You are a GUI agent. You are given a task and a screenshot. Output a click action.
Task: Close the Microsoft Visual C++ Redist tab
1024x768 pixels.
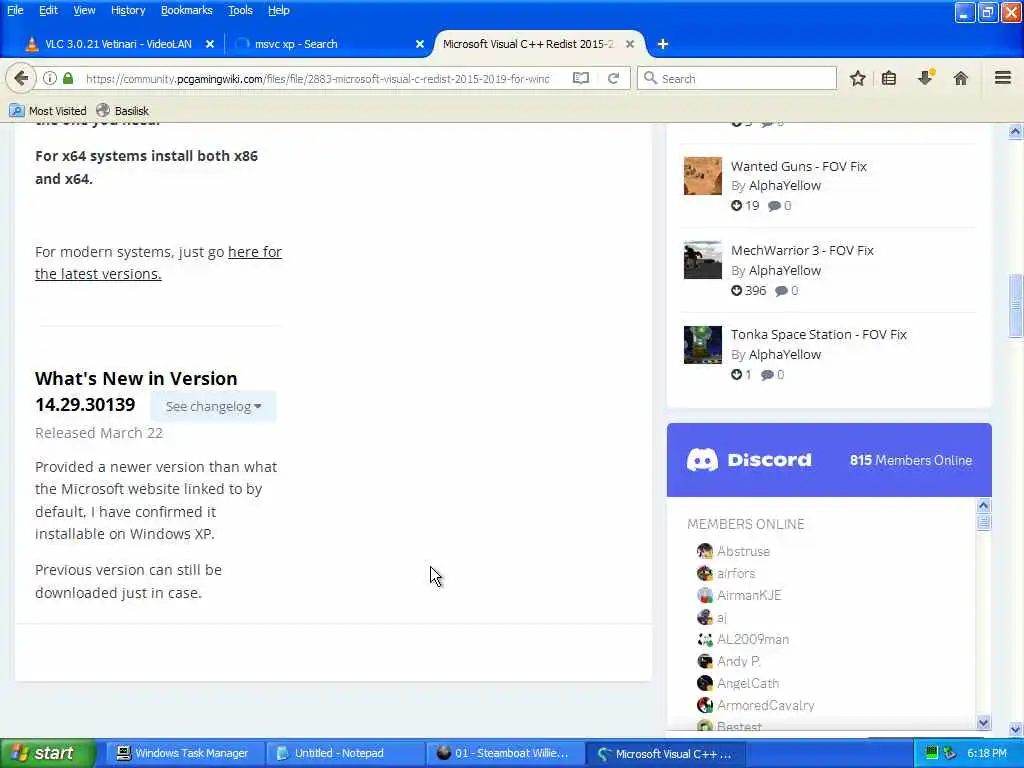pyautogui.click(x=630, y=44)
